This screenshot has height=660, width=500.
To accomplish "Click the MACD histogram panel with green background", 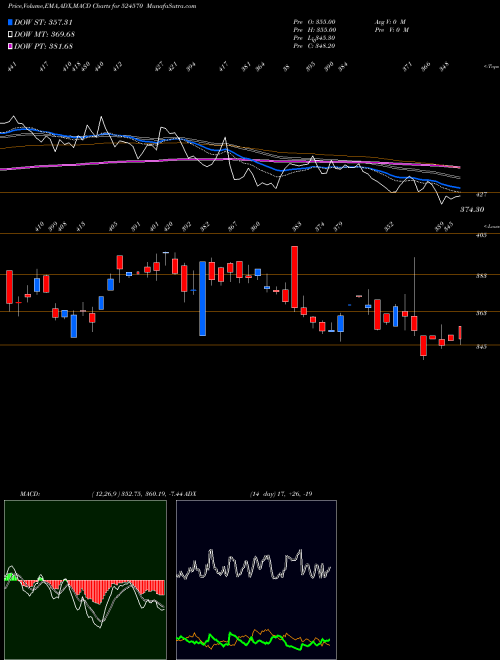I will (x=85, y=580).
